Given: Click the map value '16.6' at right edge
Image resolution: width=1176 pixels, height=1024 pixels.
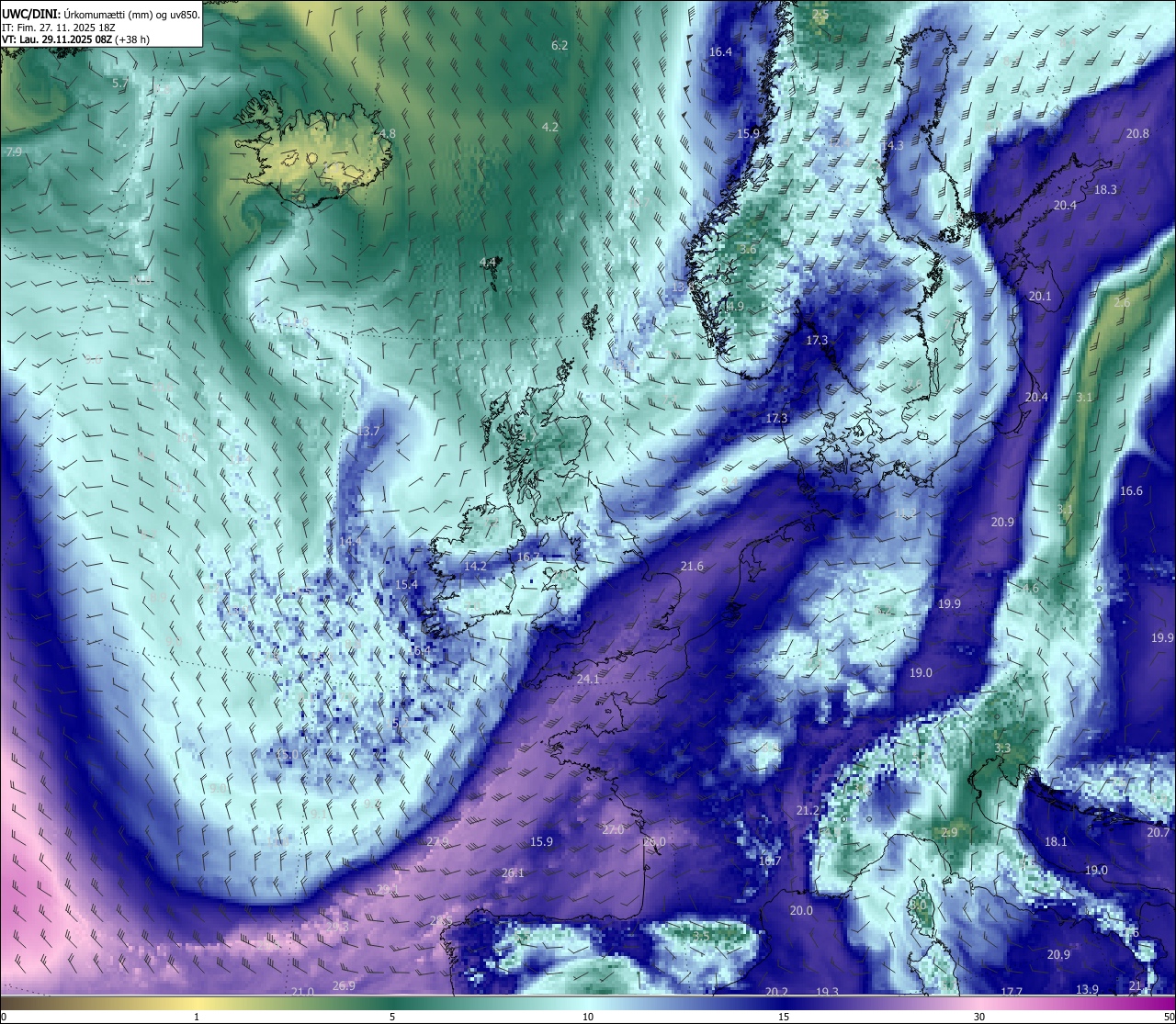Looking at the screenshot, I should point(1131,490).
